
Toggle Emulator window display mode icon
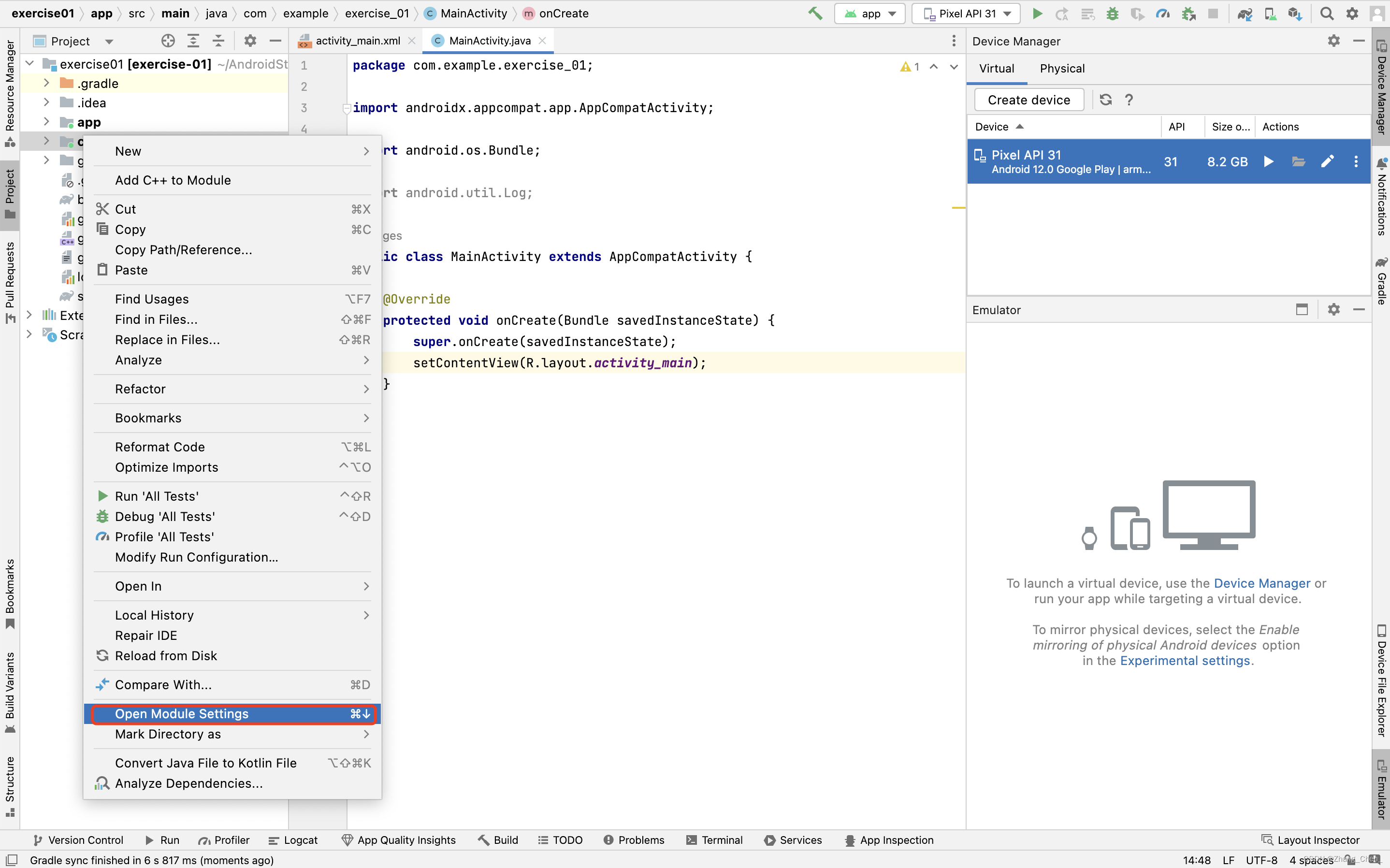(x=1302, y=309)
